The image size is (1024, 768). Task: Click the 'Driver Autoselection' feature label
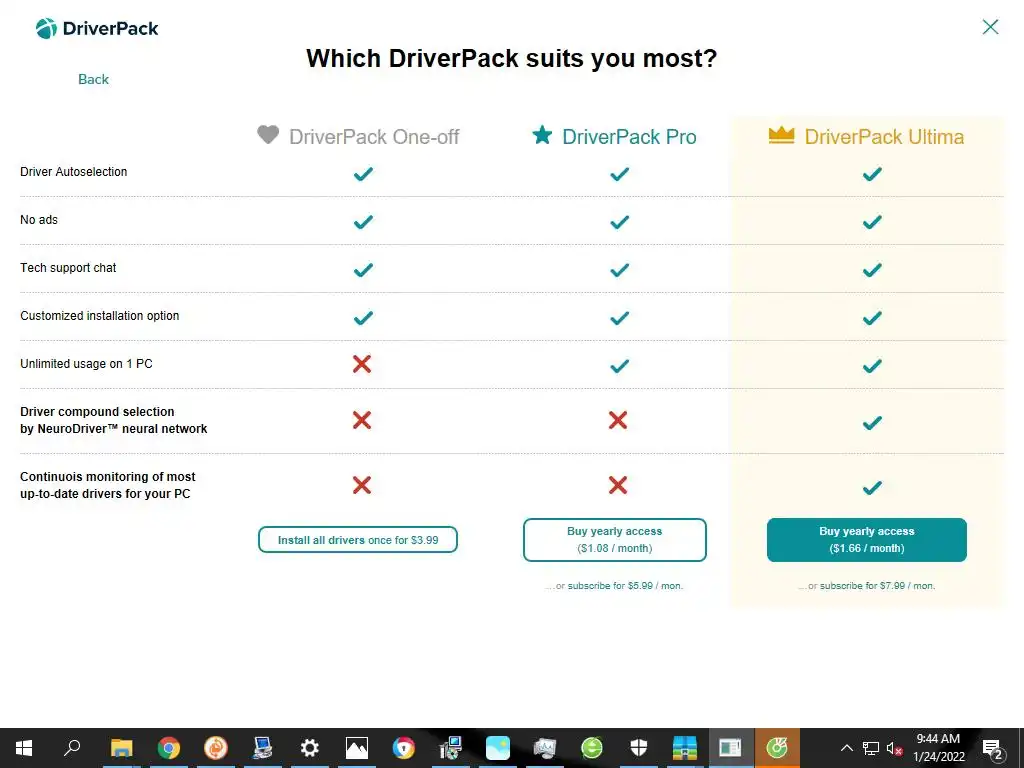pyautogui.click(x=74, y=172)
